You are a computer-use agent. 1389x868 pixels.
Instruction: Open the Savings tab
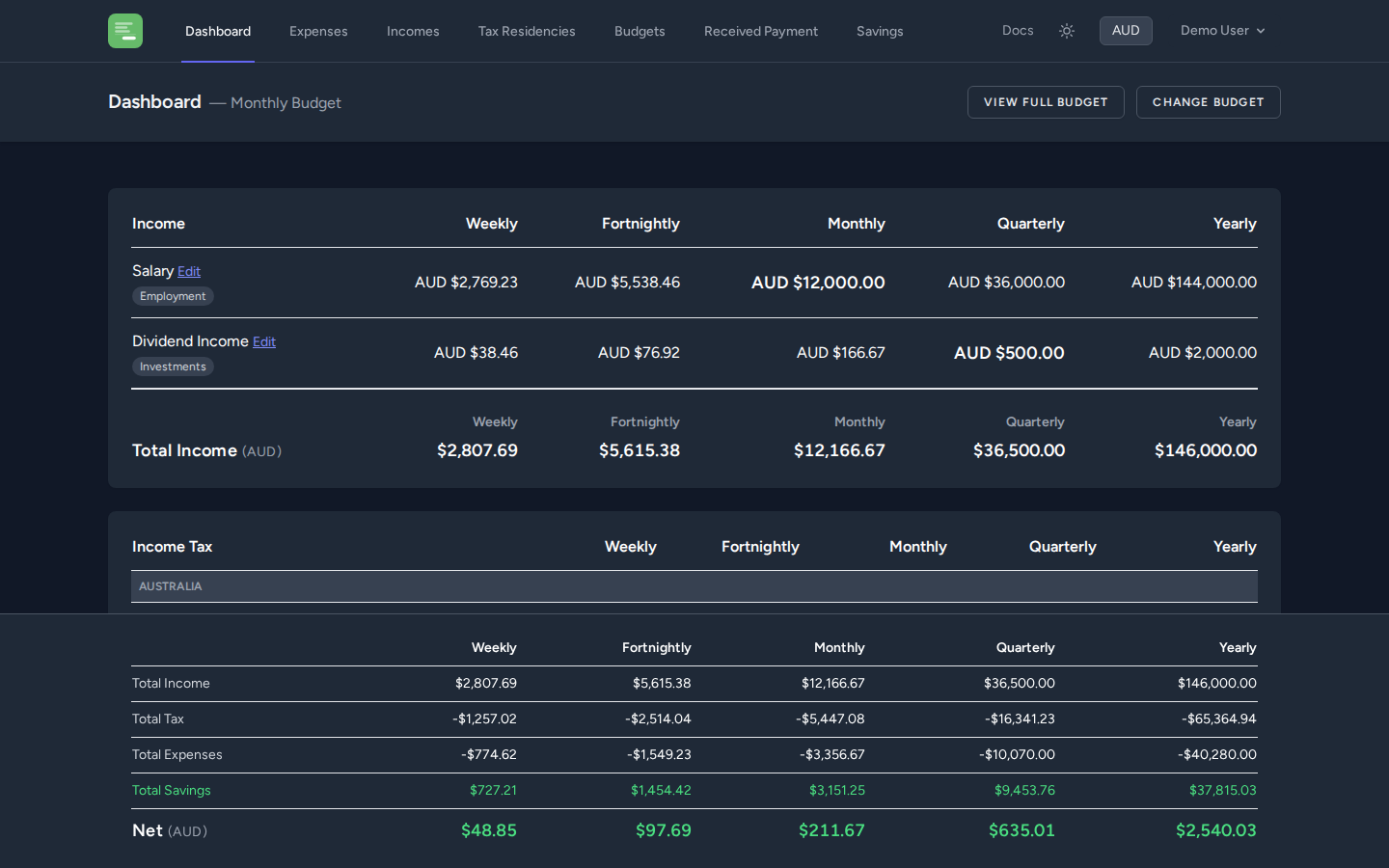tap(880, 31)
